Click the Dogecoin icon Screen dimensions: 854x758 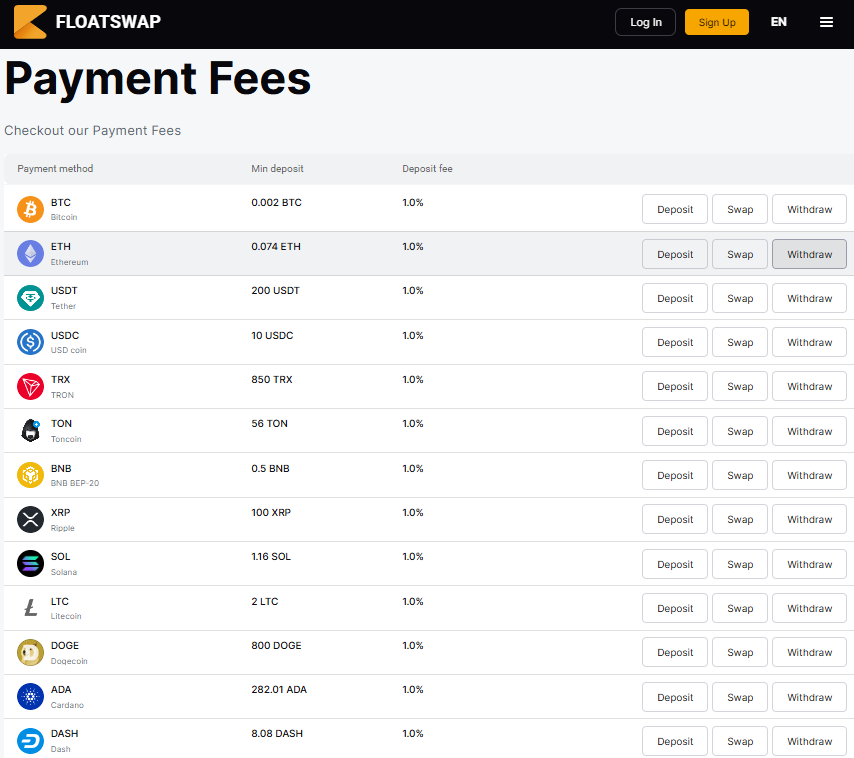coord(30,652)
